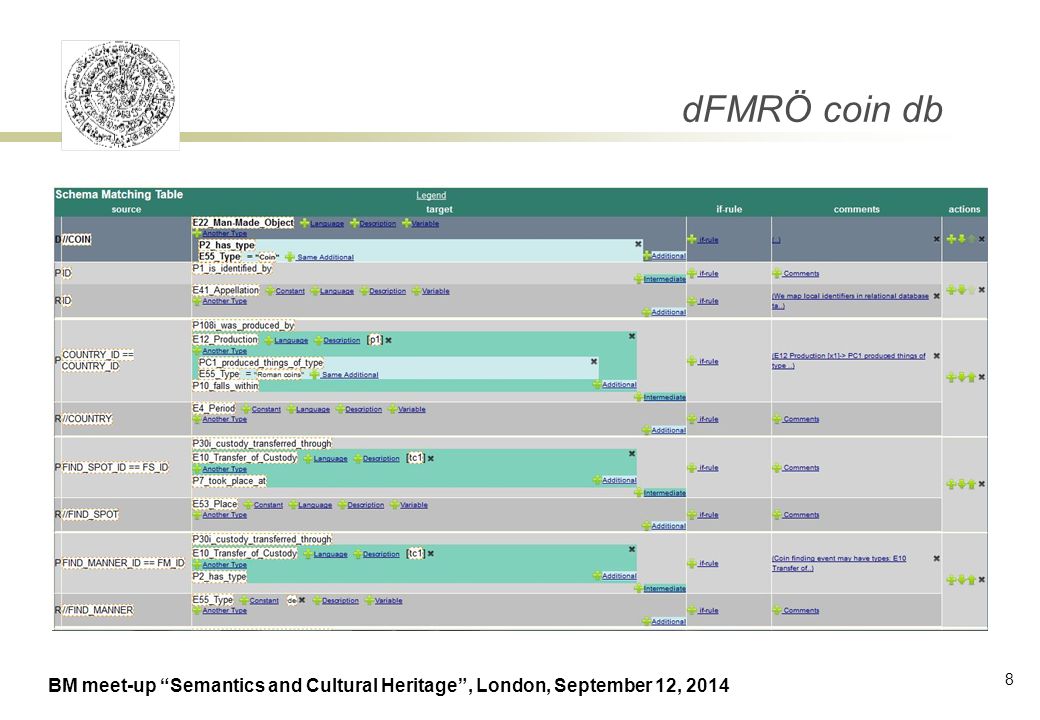This screenshot has height=720, width=1040.
Task: Click the disc logo image on slide
Action: coord(121,95)
